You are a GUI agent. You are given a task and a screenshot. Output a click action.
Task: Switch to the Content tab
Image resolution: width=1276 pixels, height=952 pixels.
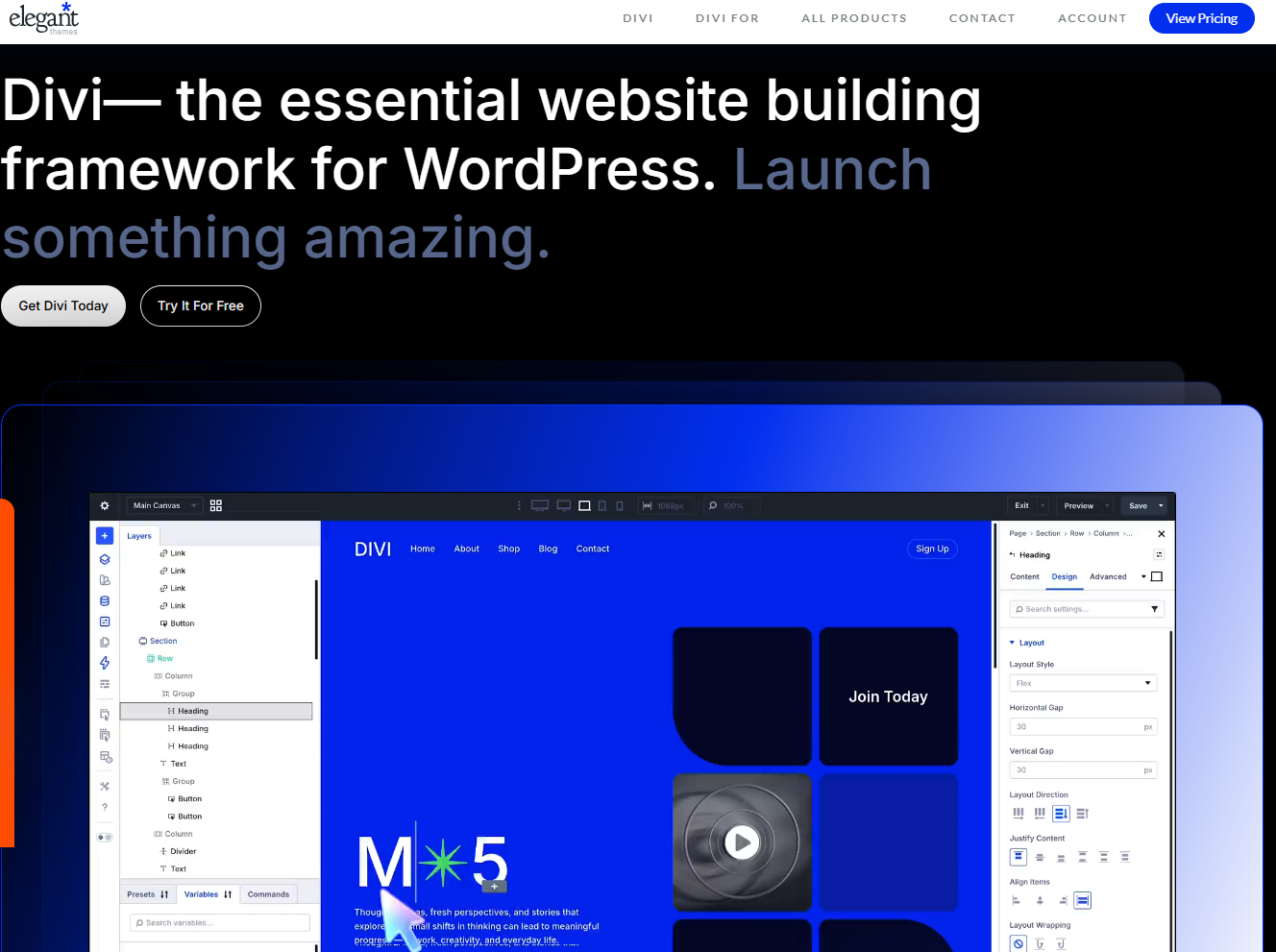tap(1024, 576)
